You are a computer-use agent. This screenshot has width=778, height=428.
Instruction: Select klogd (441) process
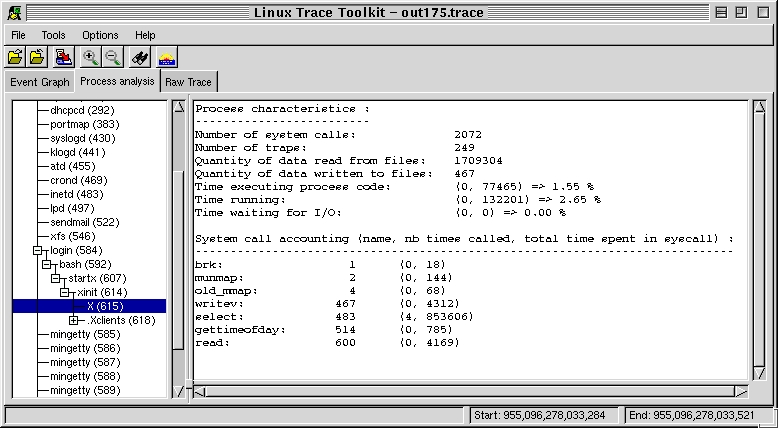tap(78, 152)
